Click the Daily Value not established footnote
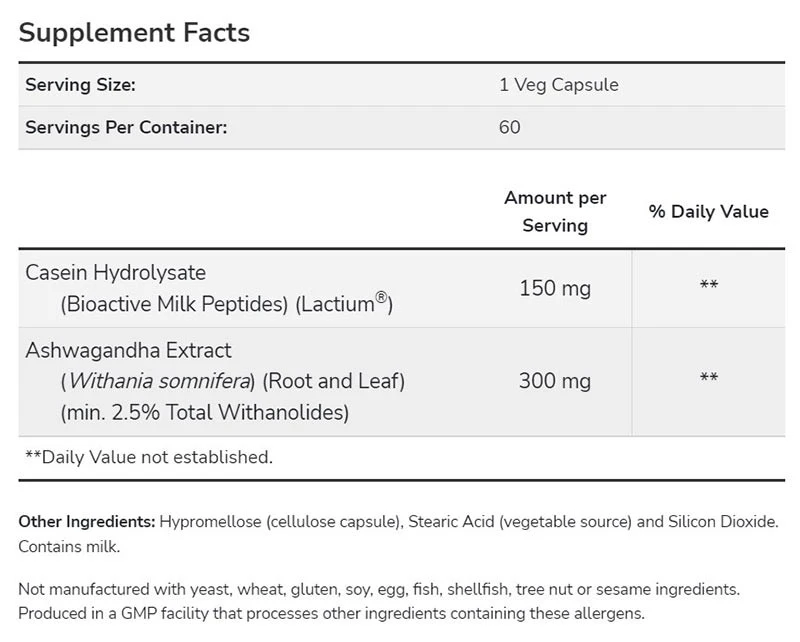 (x=148, y=457)
